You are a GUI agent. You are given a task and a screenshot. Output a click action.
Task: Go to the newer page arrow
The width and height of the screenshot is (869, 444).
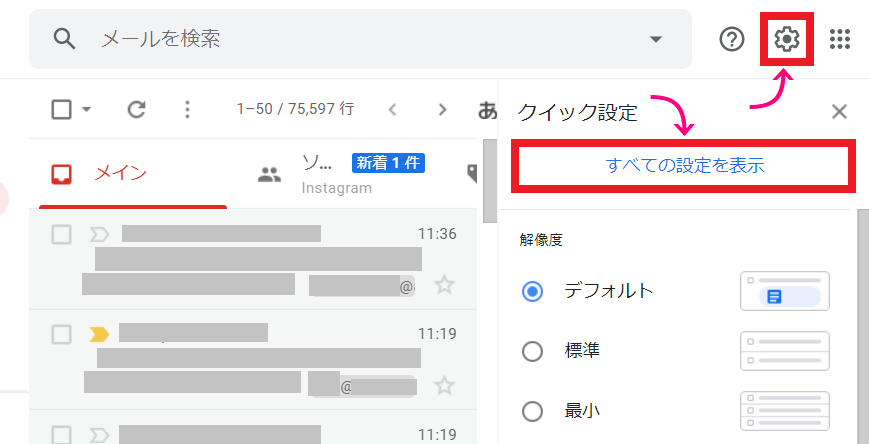click(393, 110)
